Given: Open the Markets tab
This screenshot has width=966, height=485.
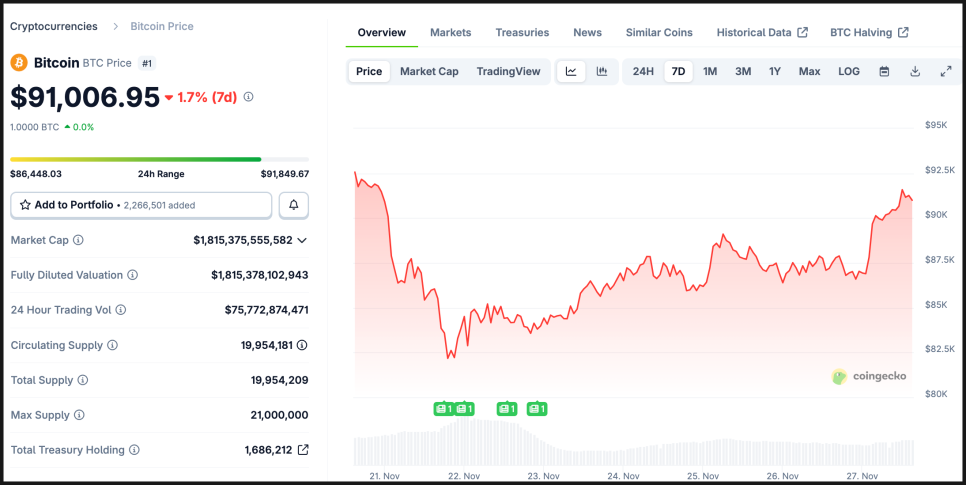Looking at the screenshot, I should tap(450, 32).
